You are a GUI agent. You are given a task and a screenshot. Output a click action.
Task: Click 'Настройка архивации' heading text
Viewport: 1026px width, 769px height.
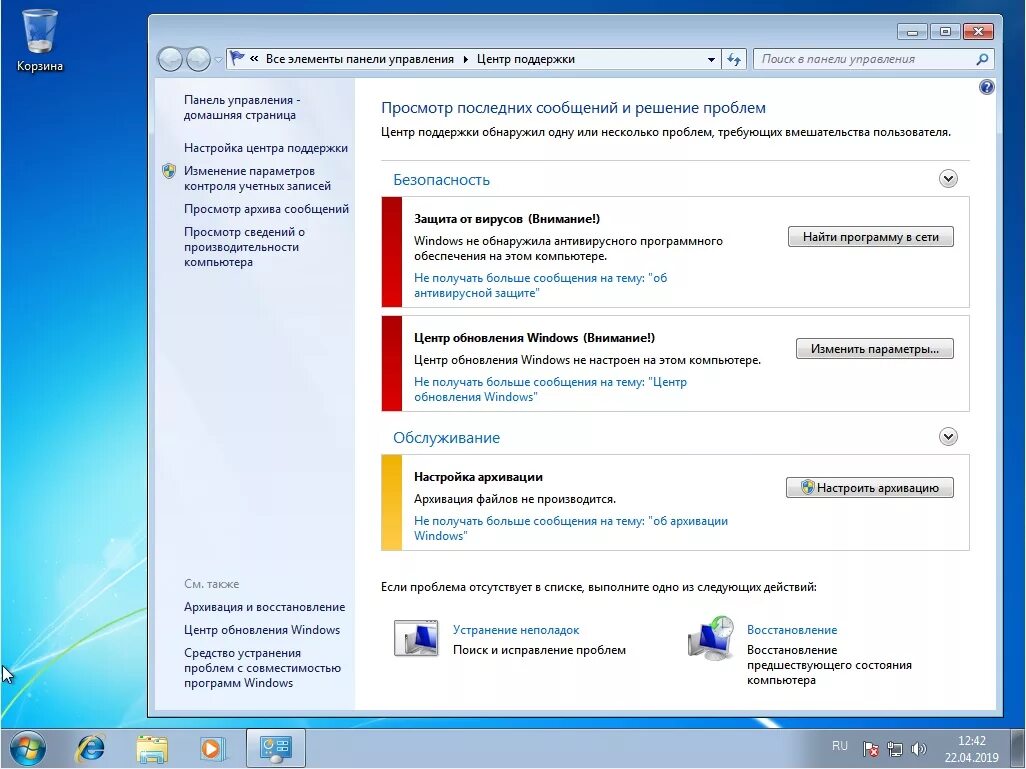(x=478, y=476)
